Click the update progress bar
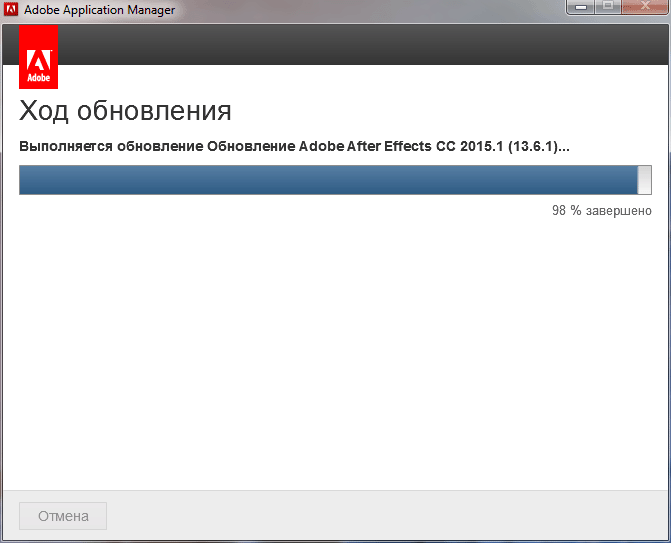 335,180
